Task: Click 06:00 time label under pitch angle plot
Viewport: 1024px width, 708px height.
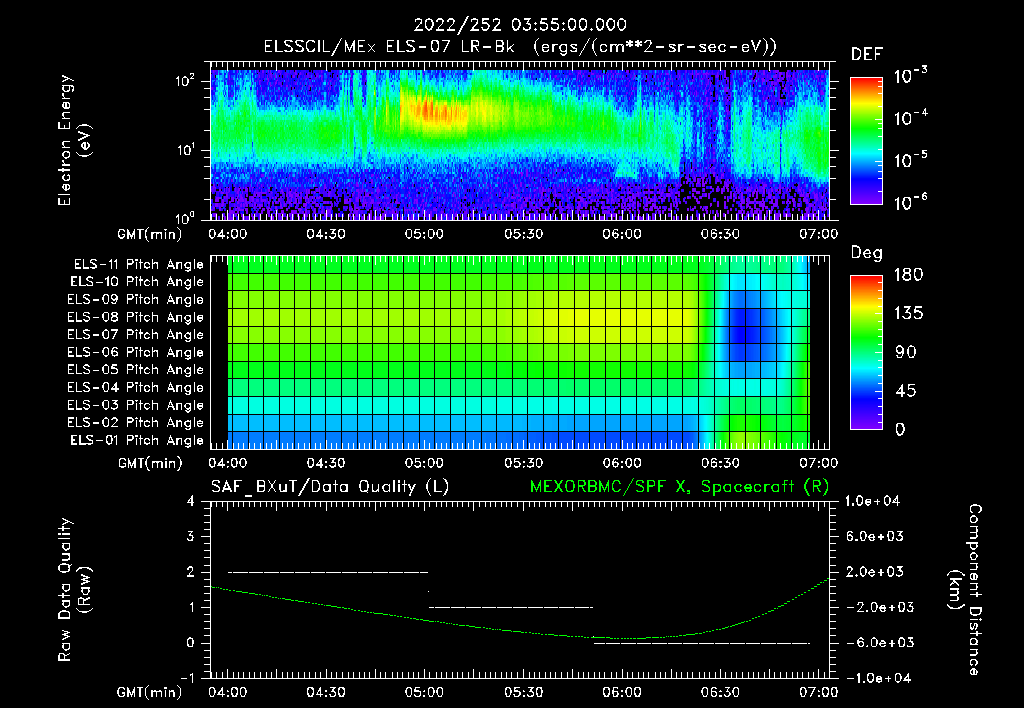Action: (x=622, y=463)
